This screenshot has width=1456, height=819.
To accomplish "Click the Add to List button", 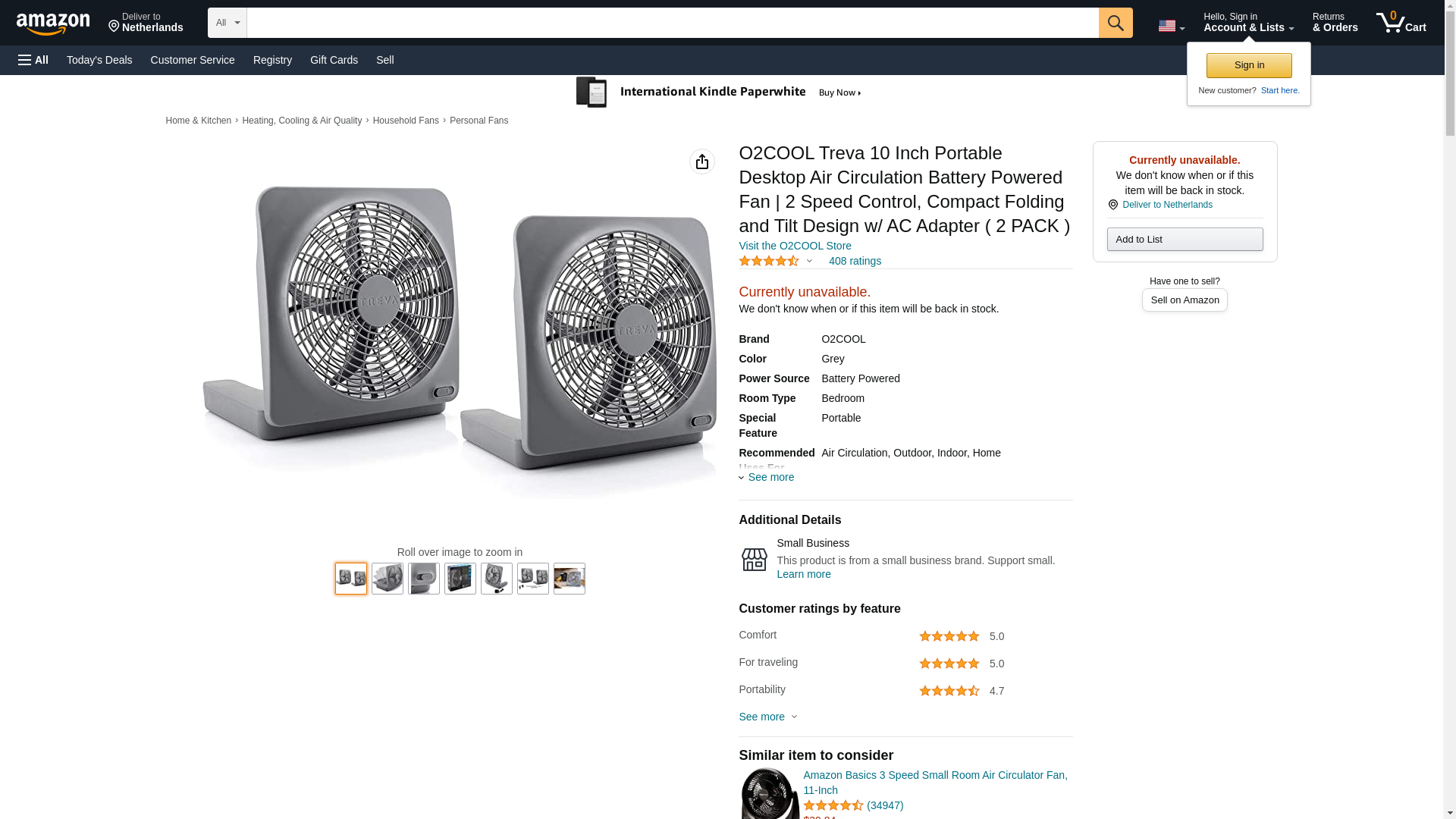I will point(1185,240).
